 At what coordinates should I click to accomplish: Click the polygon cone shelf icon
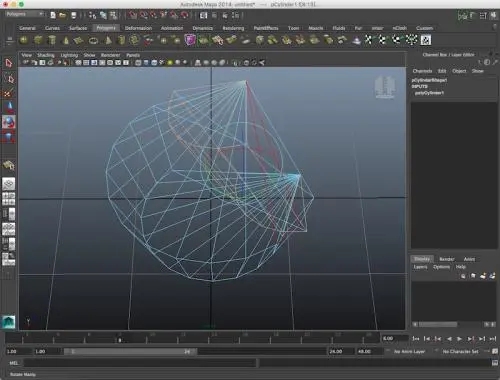click(x=66, y=40)
